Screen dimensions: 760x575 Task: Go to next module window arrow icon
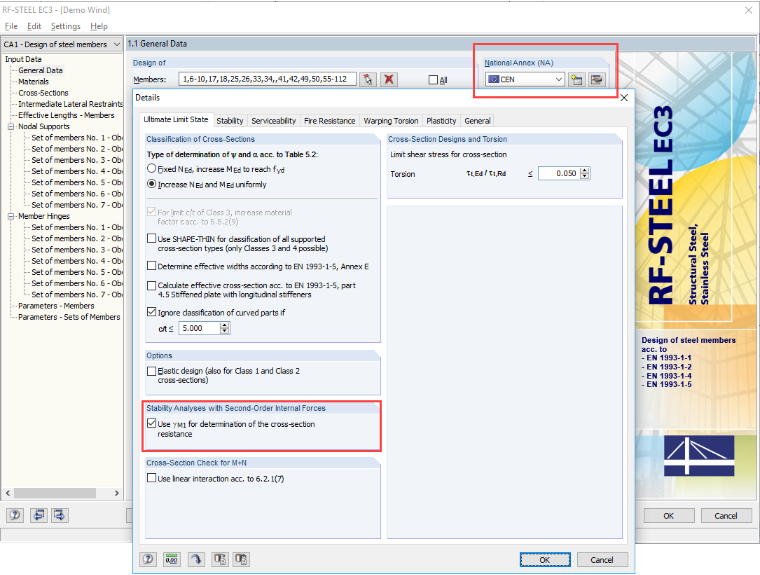tap(60, 515)
